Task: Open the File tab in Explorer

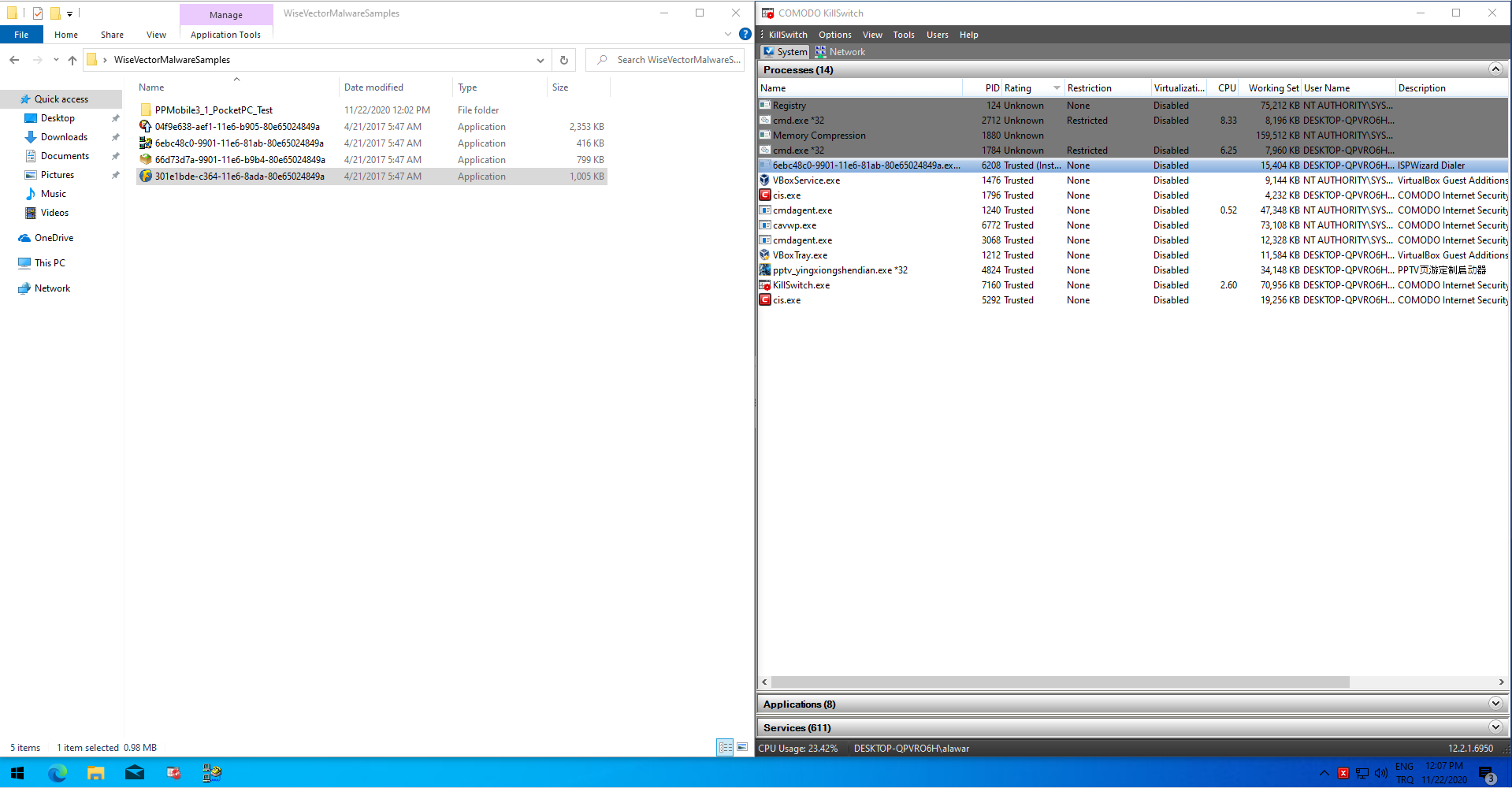Action: point(21,35)
